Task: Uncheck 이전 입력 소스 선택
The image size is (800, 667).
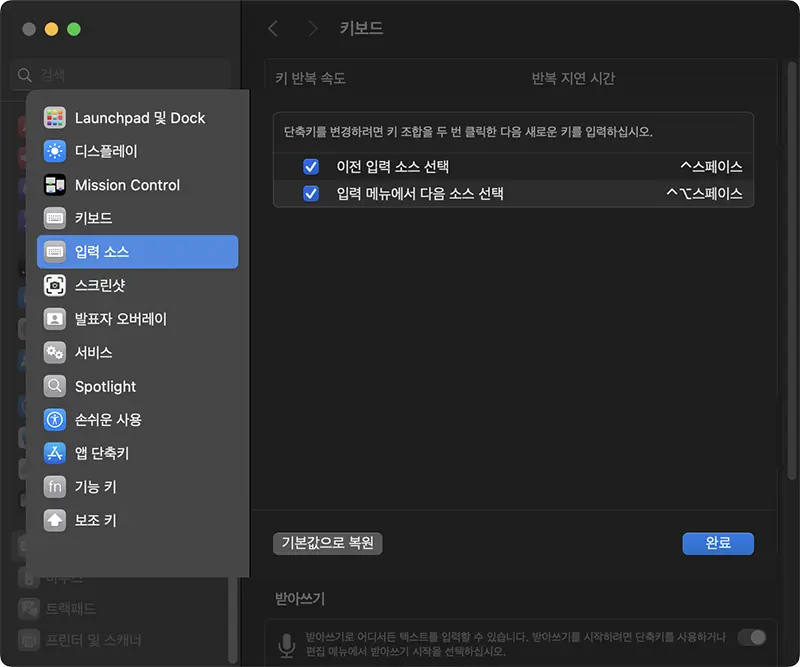Action: click(x=311, y=166)
